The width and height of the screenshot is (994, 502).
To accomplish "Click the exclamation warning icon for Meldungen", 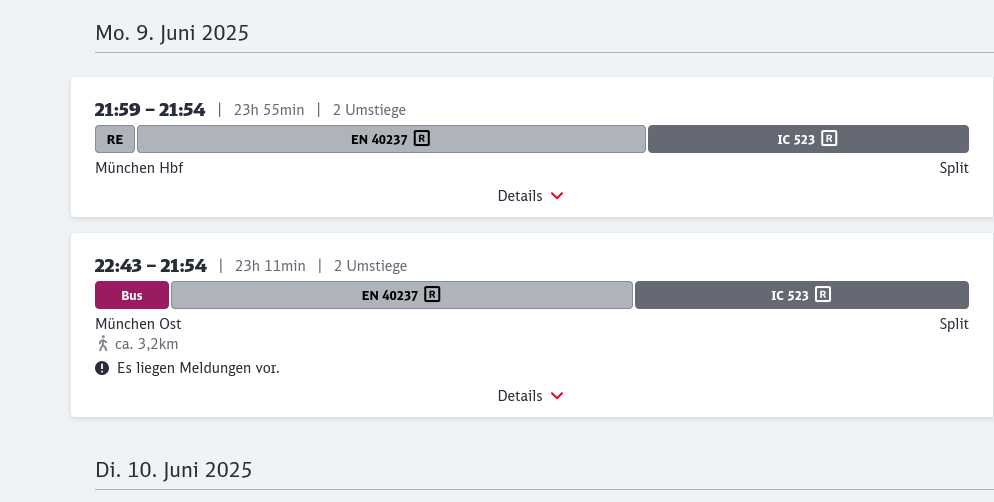I will 102,368.
